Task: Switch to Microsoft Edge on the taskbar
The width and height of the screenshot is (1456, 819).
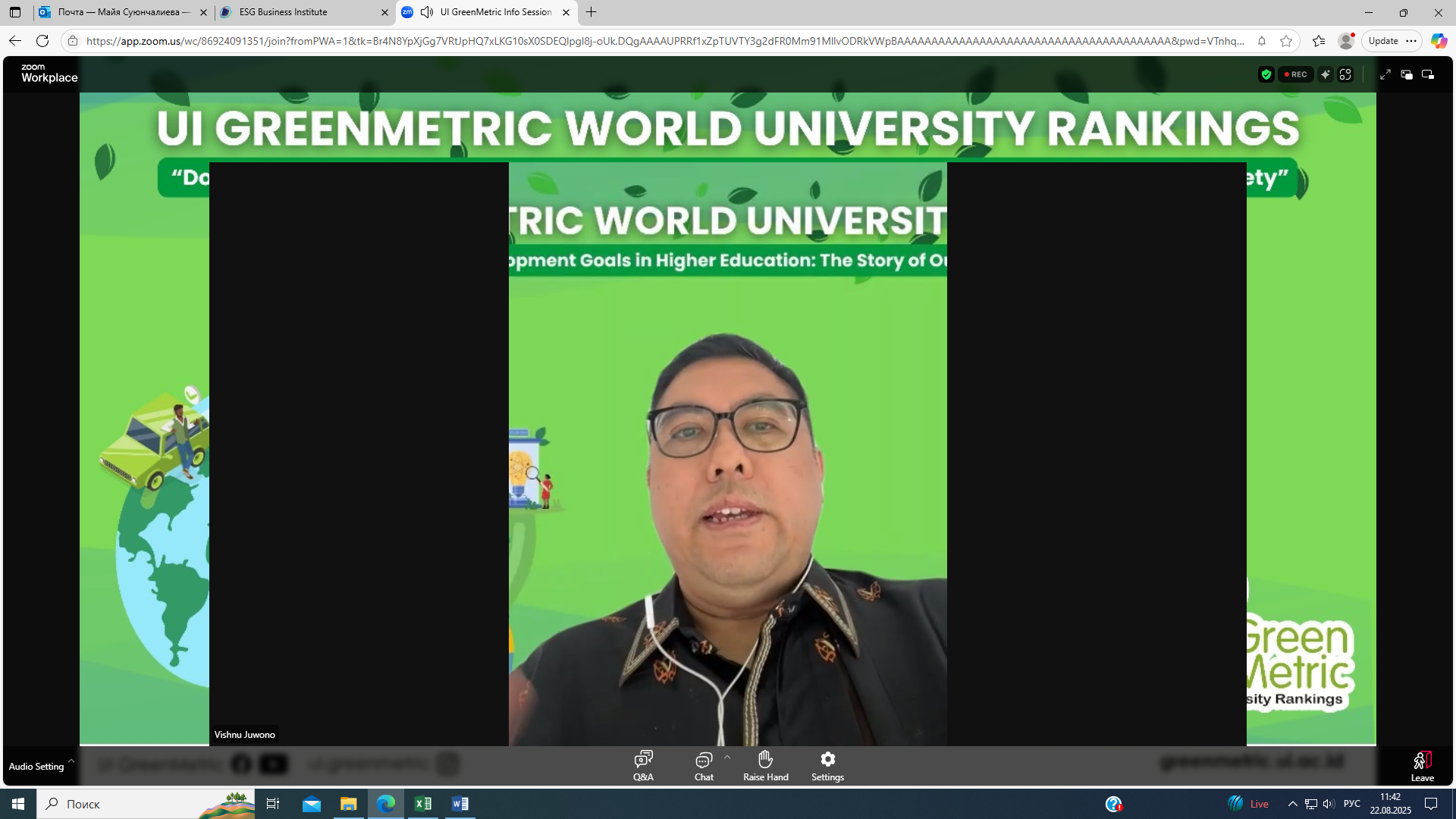Action: point(385,804)
